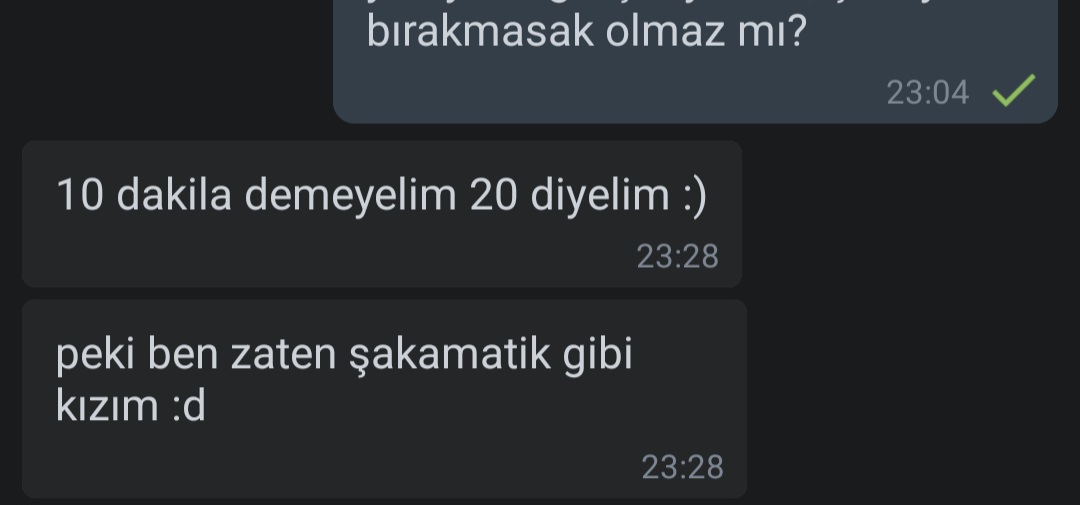
Task: Click the 23:28 timestamp under "kızım :d" message
Action: pos(682,467)
